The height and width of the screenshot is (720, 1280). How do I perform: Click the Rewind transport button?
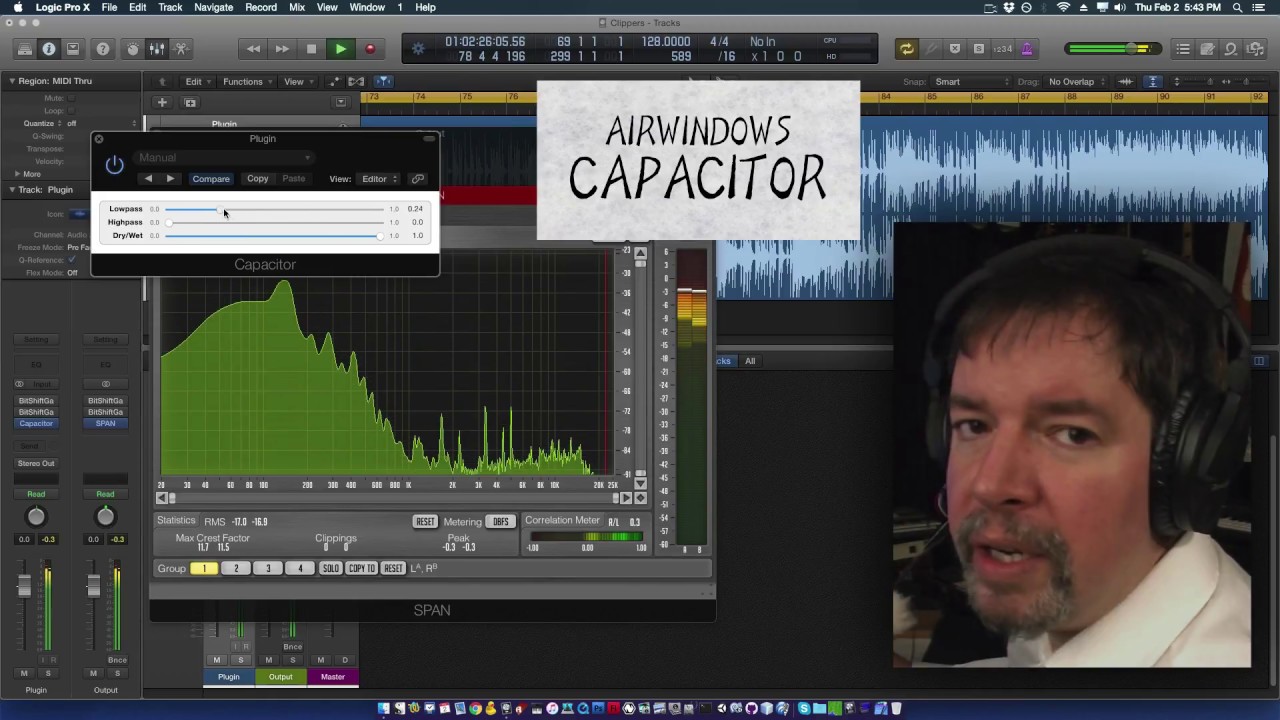click(254, 49)
